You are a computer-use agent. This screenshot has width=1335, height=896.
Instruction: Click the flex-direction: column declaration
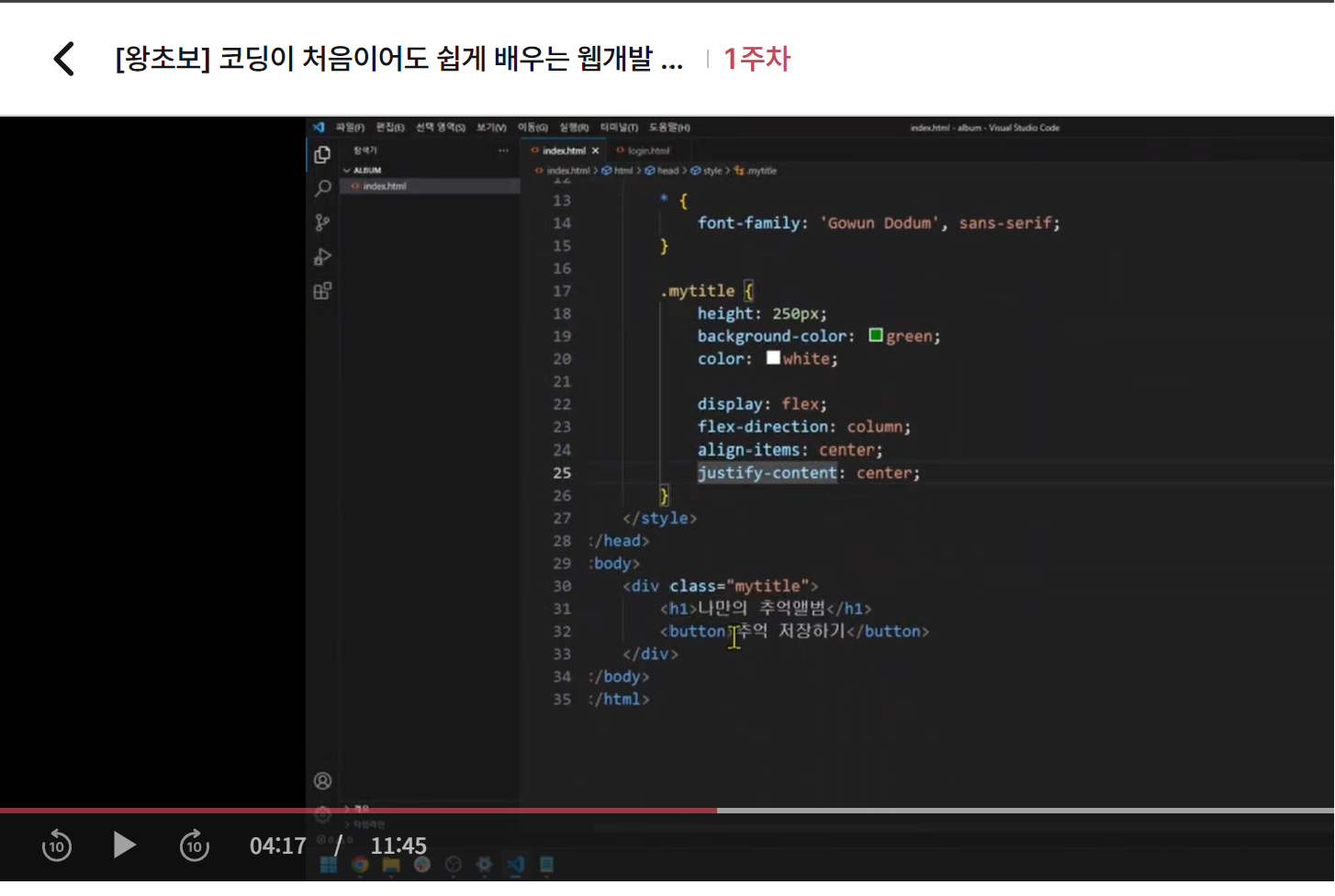coord(803,427)
